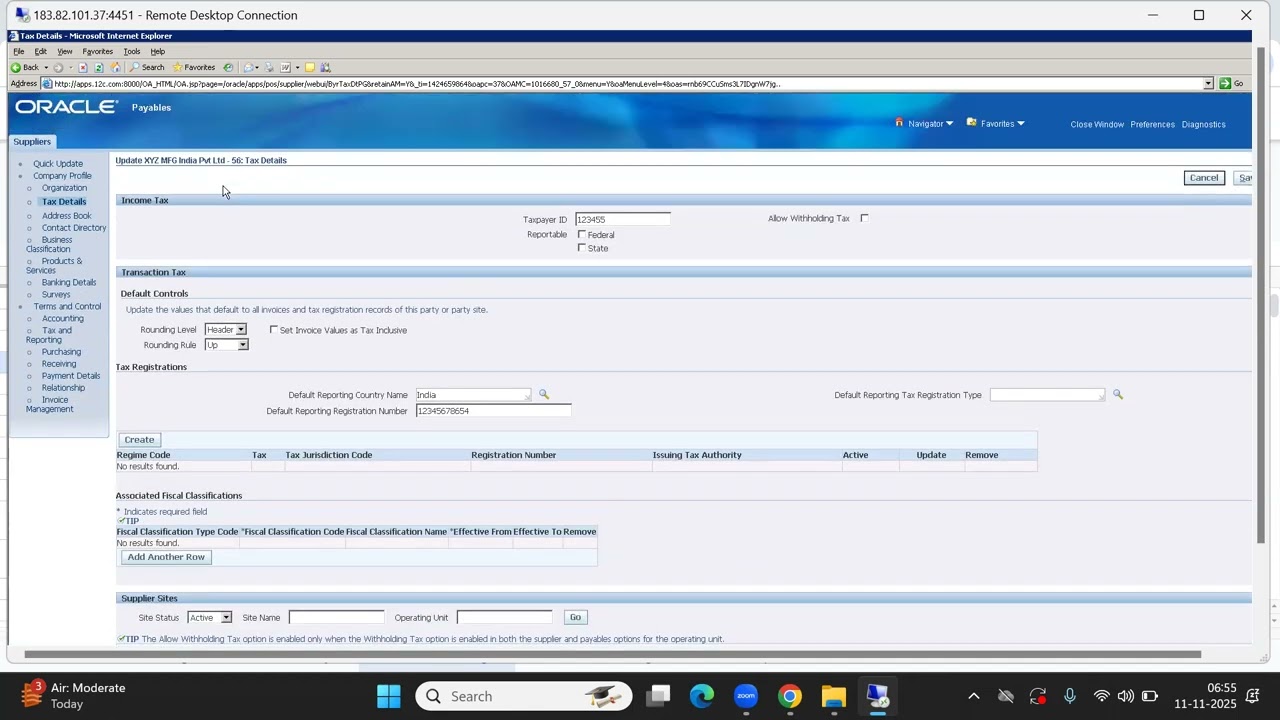Open Default Reporting Country Name search magnifier

point(544,394)
